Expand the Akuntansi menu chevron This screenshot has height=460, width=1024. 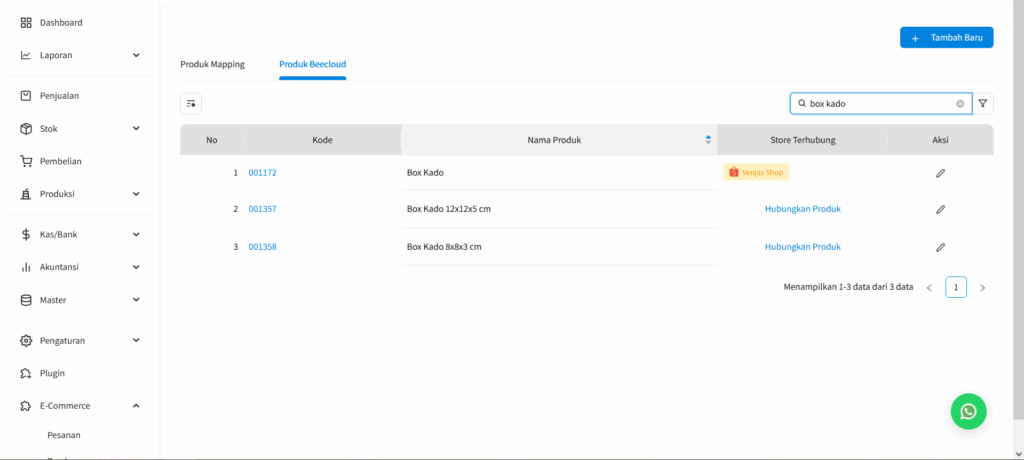coord(136,267)
